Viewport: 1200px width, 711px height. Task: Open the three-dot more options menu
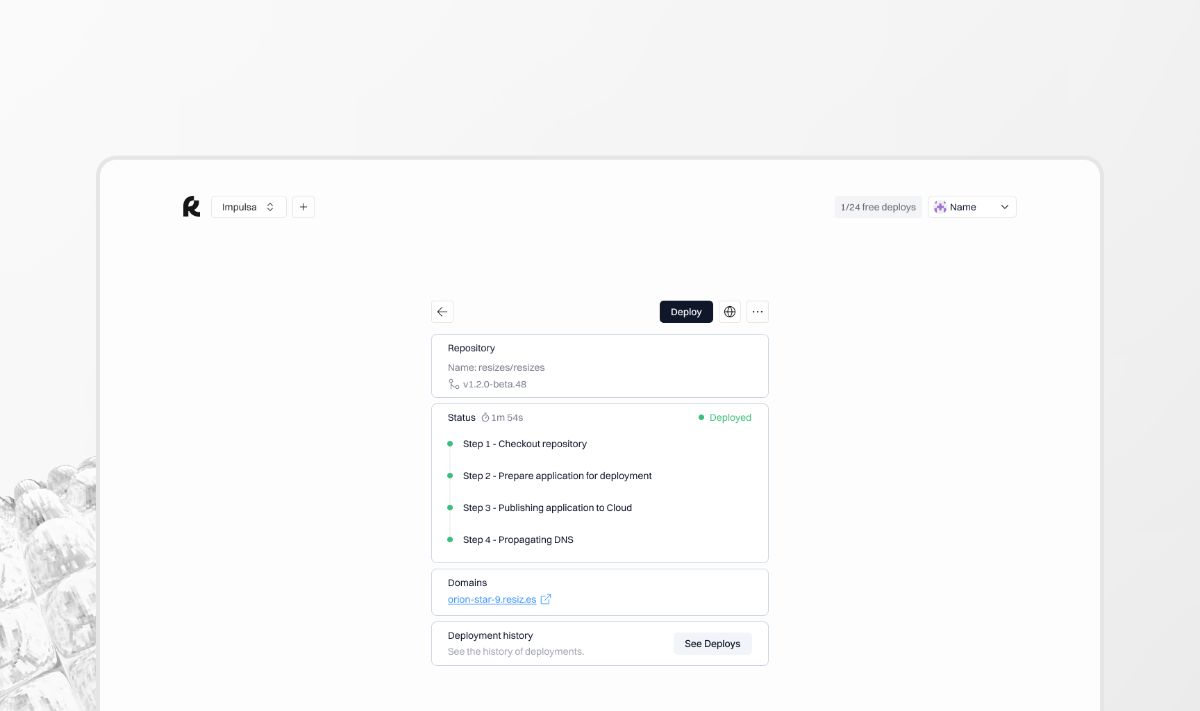tap(757, 312)
